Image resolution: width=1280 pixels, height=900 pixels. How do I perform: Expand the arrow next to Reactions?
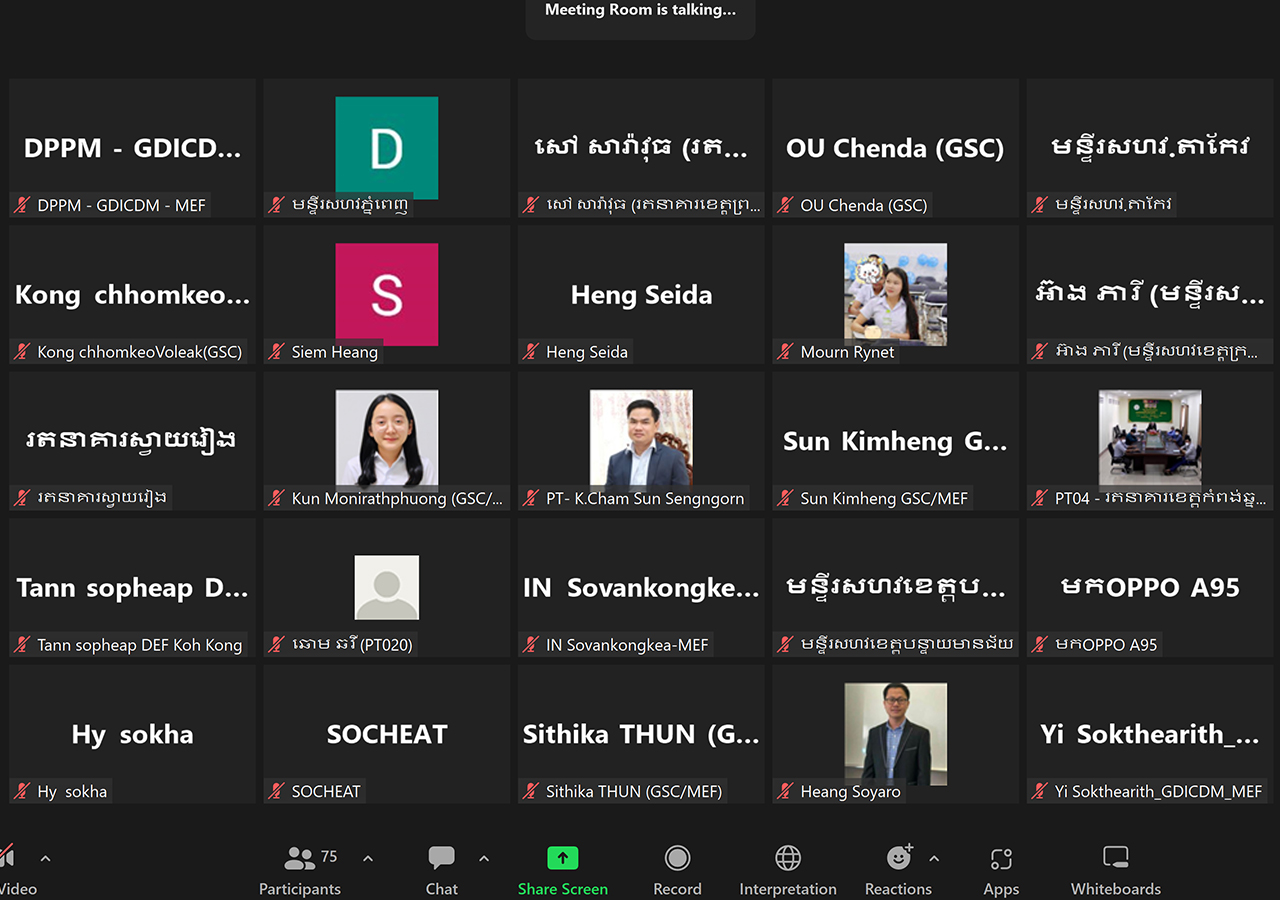934,858
